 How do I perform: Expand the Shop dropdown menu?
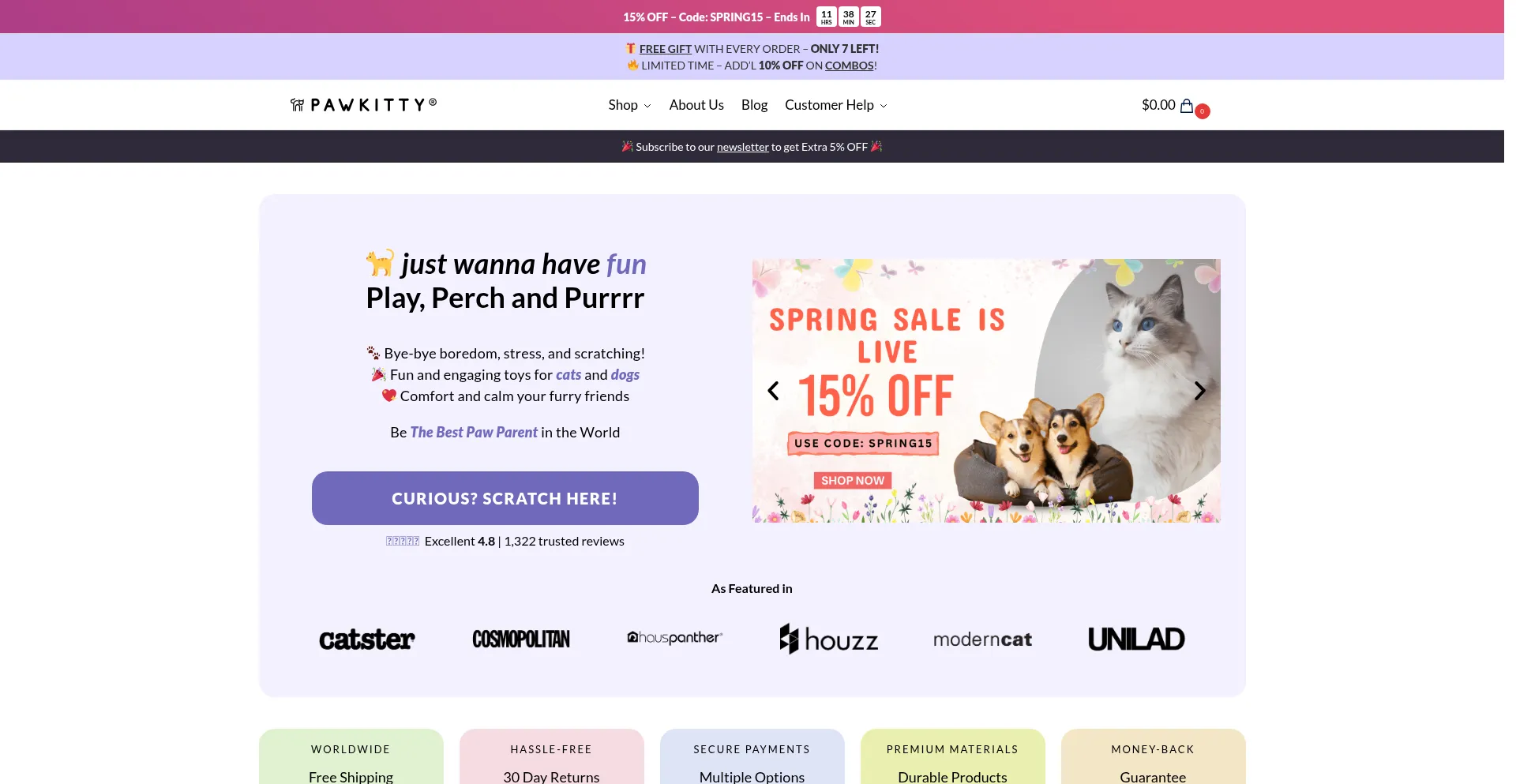coord(629,105)
